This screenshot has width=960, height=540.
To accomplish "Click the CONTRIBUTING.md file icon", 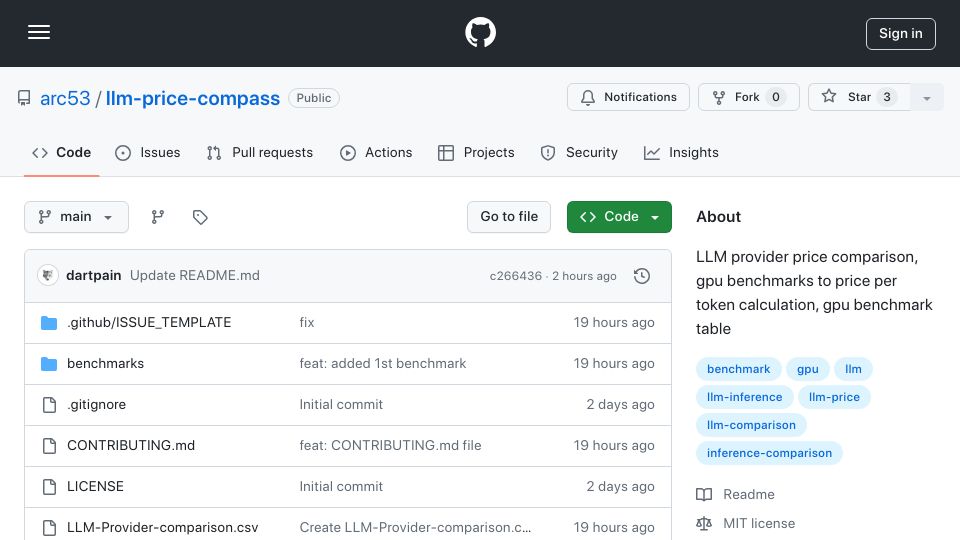I will [x=49, y=446].
